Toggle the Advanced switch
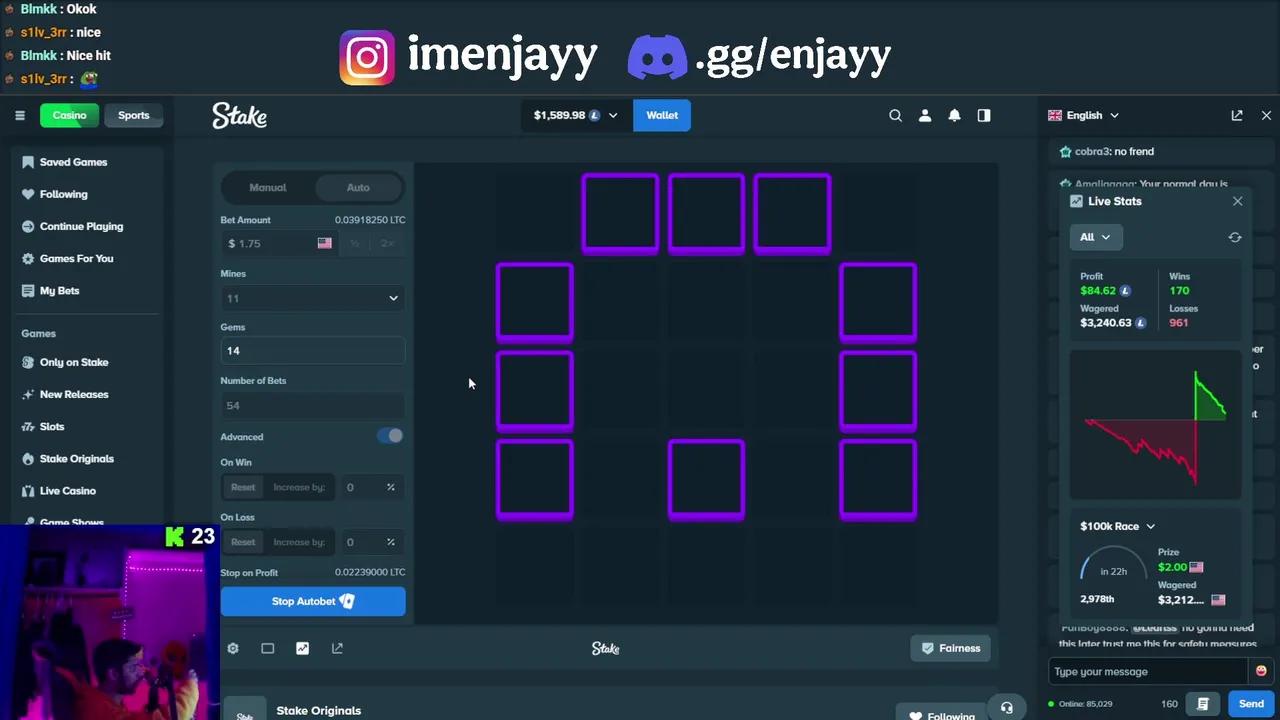The width and height of the screenshot is (1280, 720). [x=390, y=436]
